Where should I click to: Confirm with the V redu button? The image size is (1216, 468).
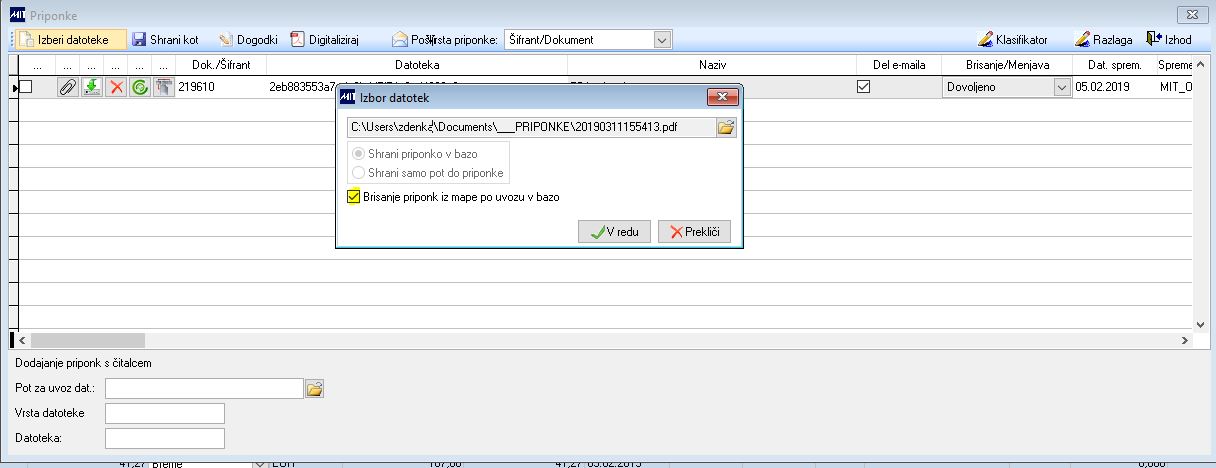point(614,232)
